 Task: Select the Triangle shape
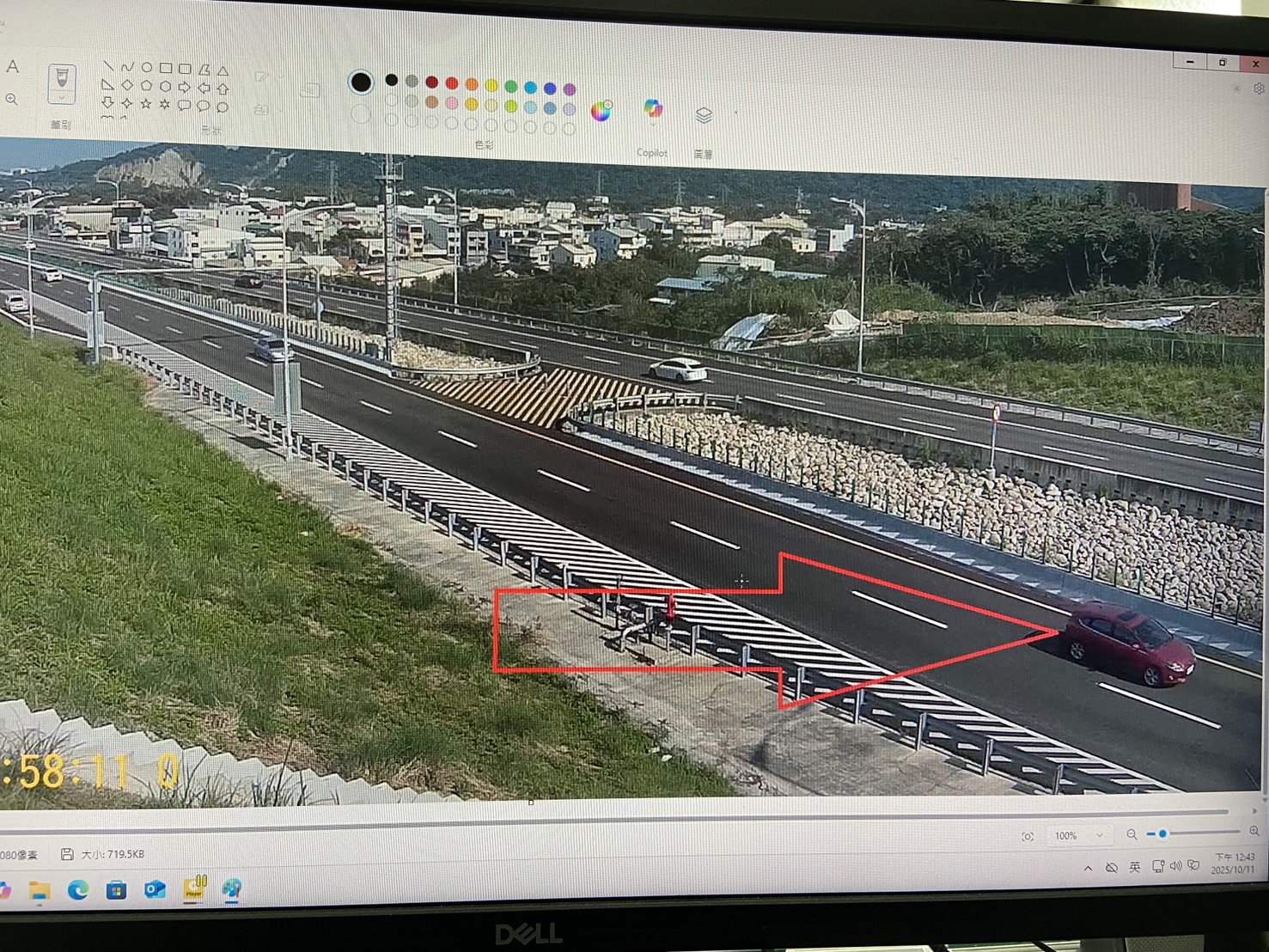click(223, 70)
